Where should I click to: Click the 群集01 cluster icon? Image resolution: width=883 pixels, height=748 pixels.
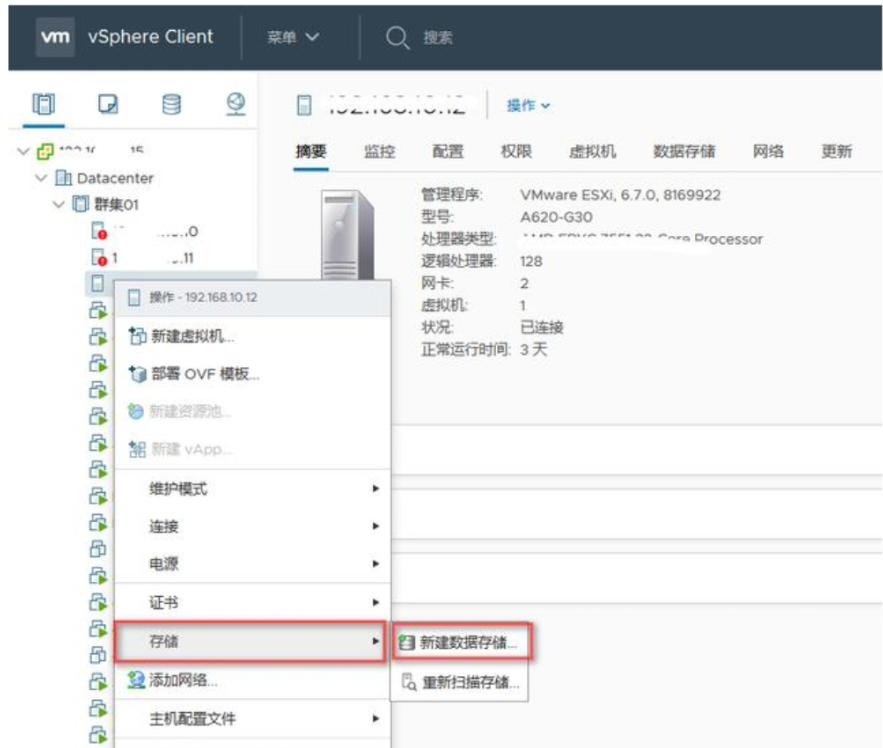click(x=81, y=204)
